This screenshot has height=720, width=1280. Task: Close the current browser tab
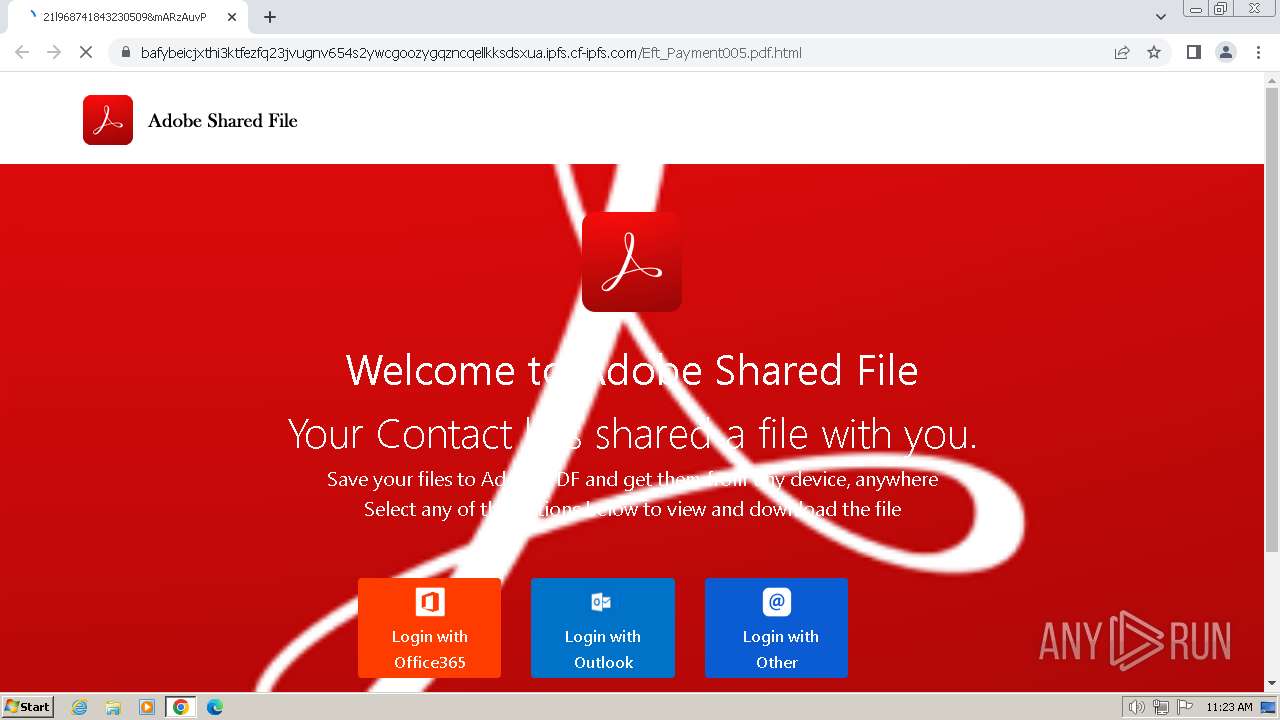[232, 17]
